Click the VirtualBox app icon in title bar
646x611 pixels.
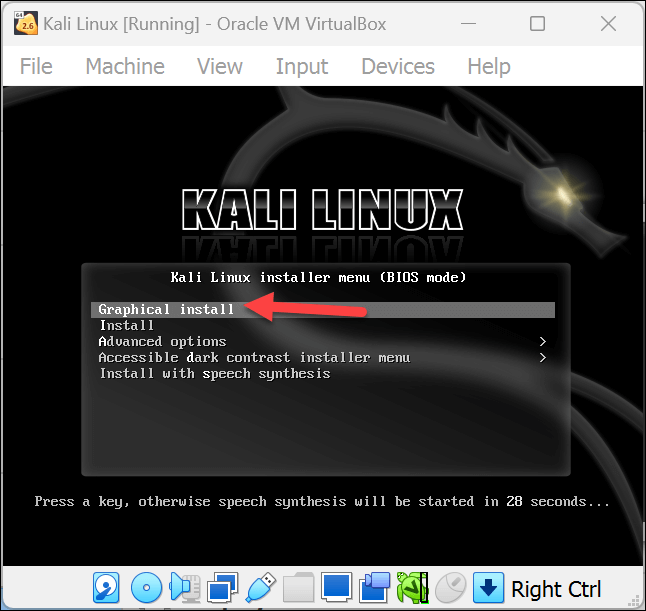tap(26, 23)
